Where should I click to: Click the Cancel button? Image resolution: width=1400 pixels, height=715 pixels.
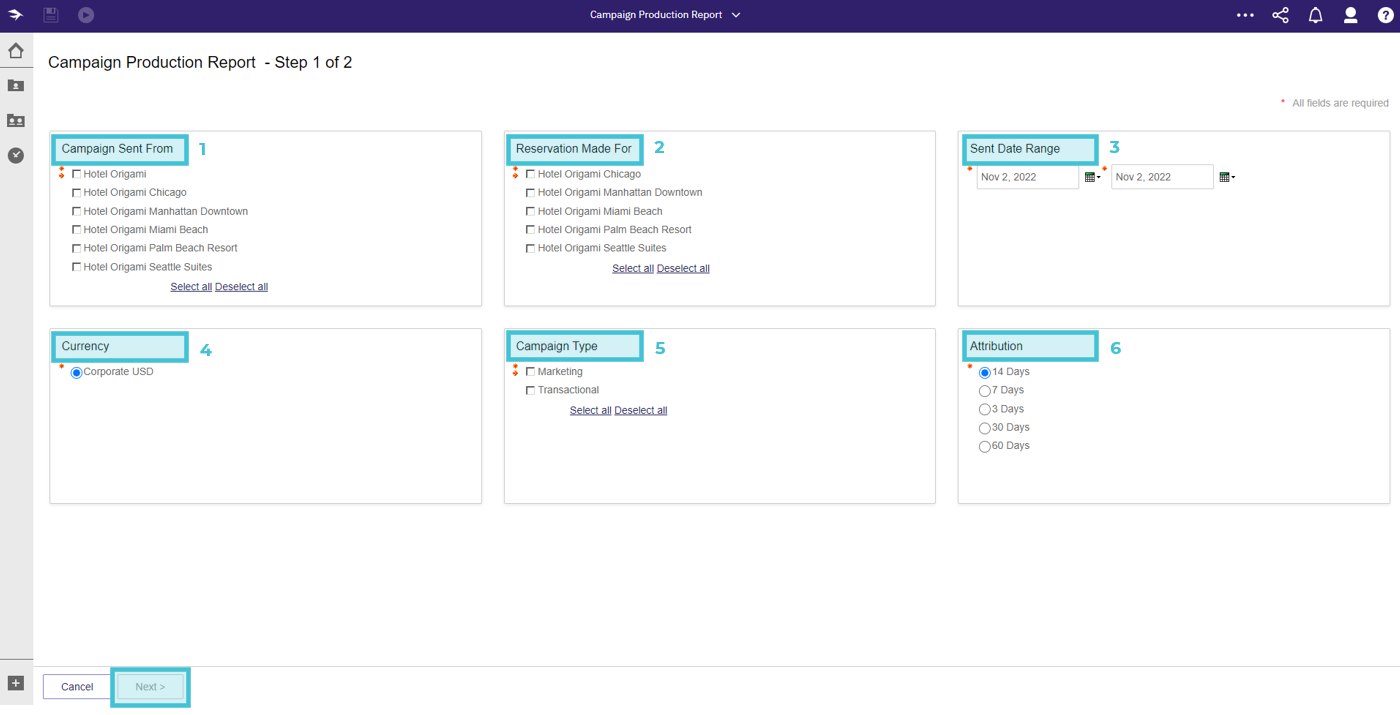[x=77, y=687]
